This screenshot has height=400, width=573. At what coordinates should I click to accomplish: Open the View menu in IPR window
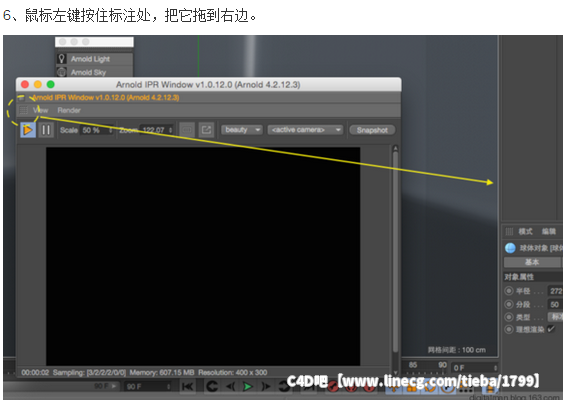(41, 110)
